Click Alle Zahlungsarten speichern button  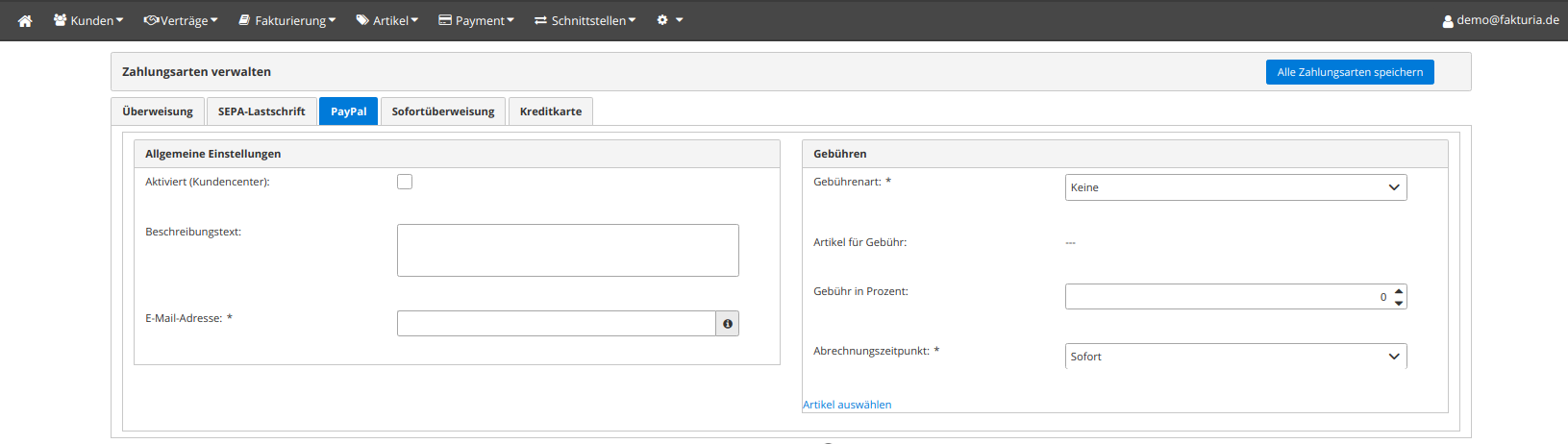pyautogui.click(x=1350, y=72)
